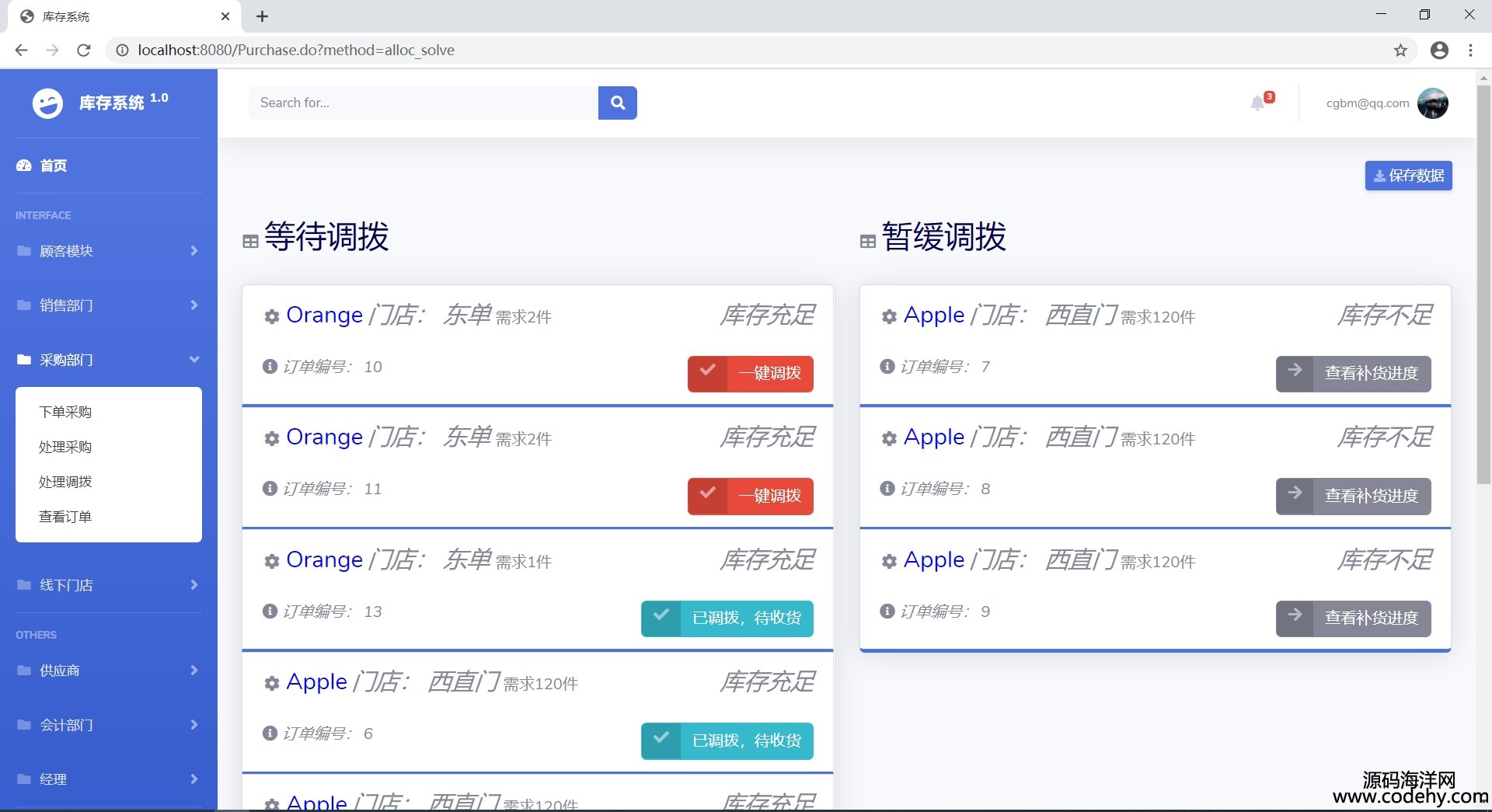Open the 处理采购 submenu item
This screenshot has width=1492, height=812.
(65, 447)
